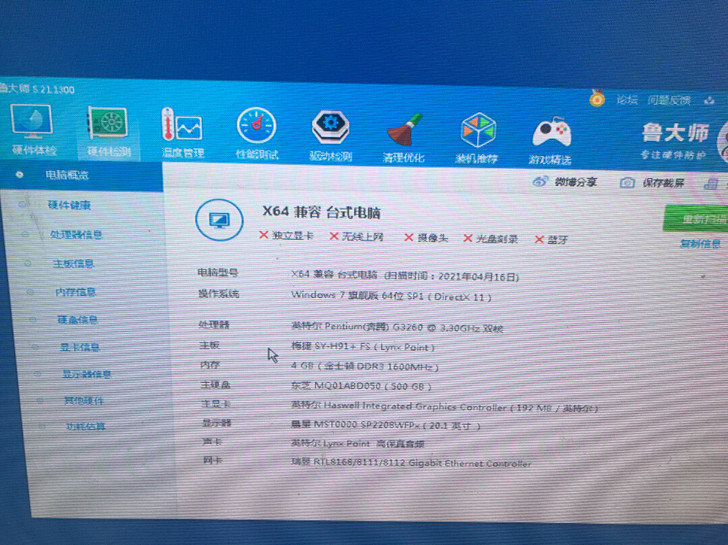Open 驱动检测 driver detection icon

coord(330,127)
